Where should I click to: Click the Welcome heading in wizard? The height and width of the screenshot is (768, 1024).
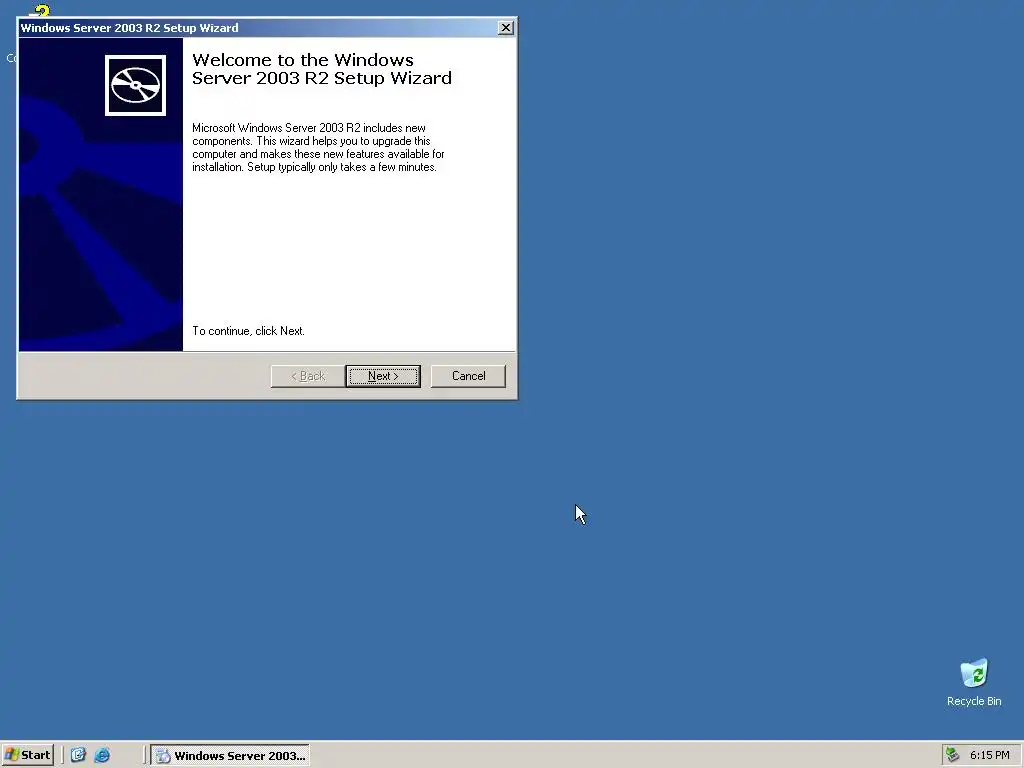321,69
